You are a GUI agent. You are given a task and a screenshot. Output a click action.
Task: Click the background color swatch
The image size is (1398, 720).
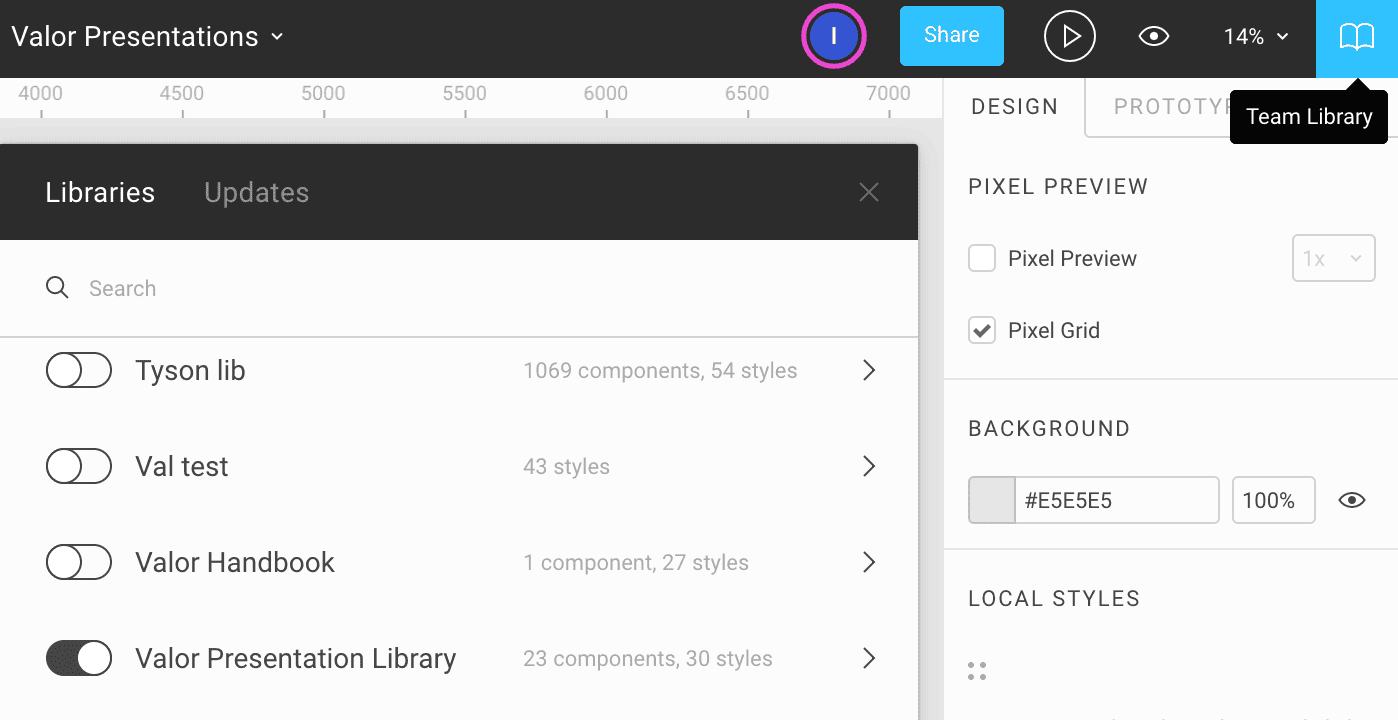tap(992, 500)
